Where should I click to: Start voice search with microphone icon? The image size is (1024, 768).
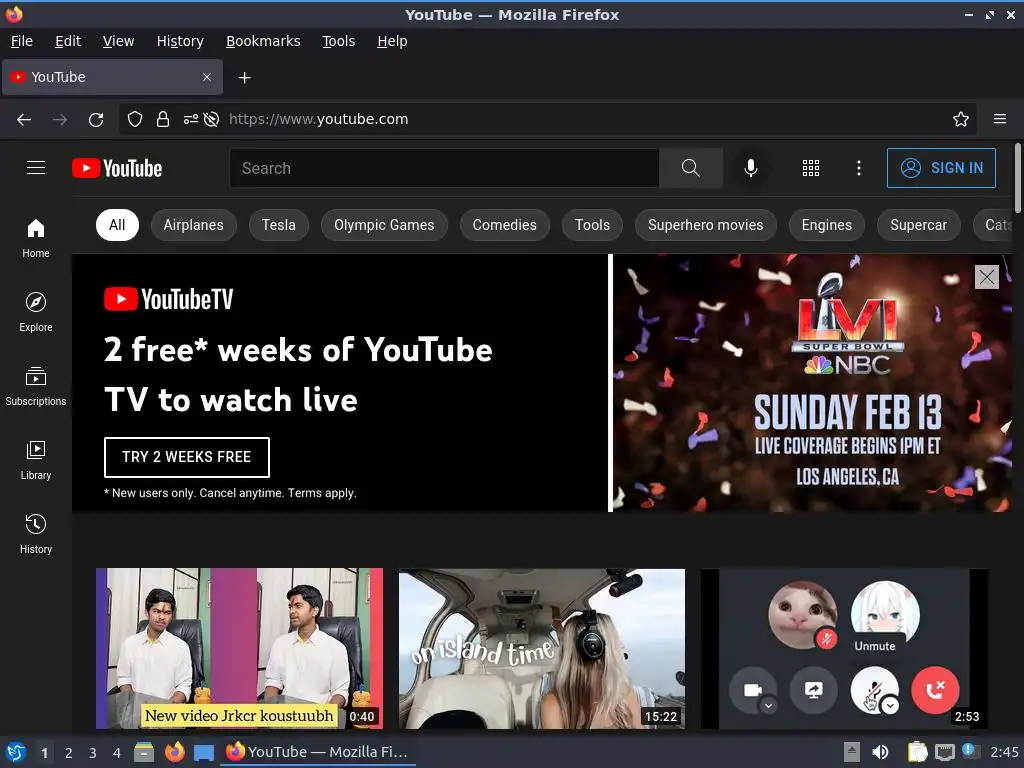[751, 168]
